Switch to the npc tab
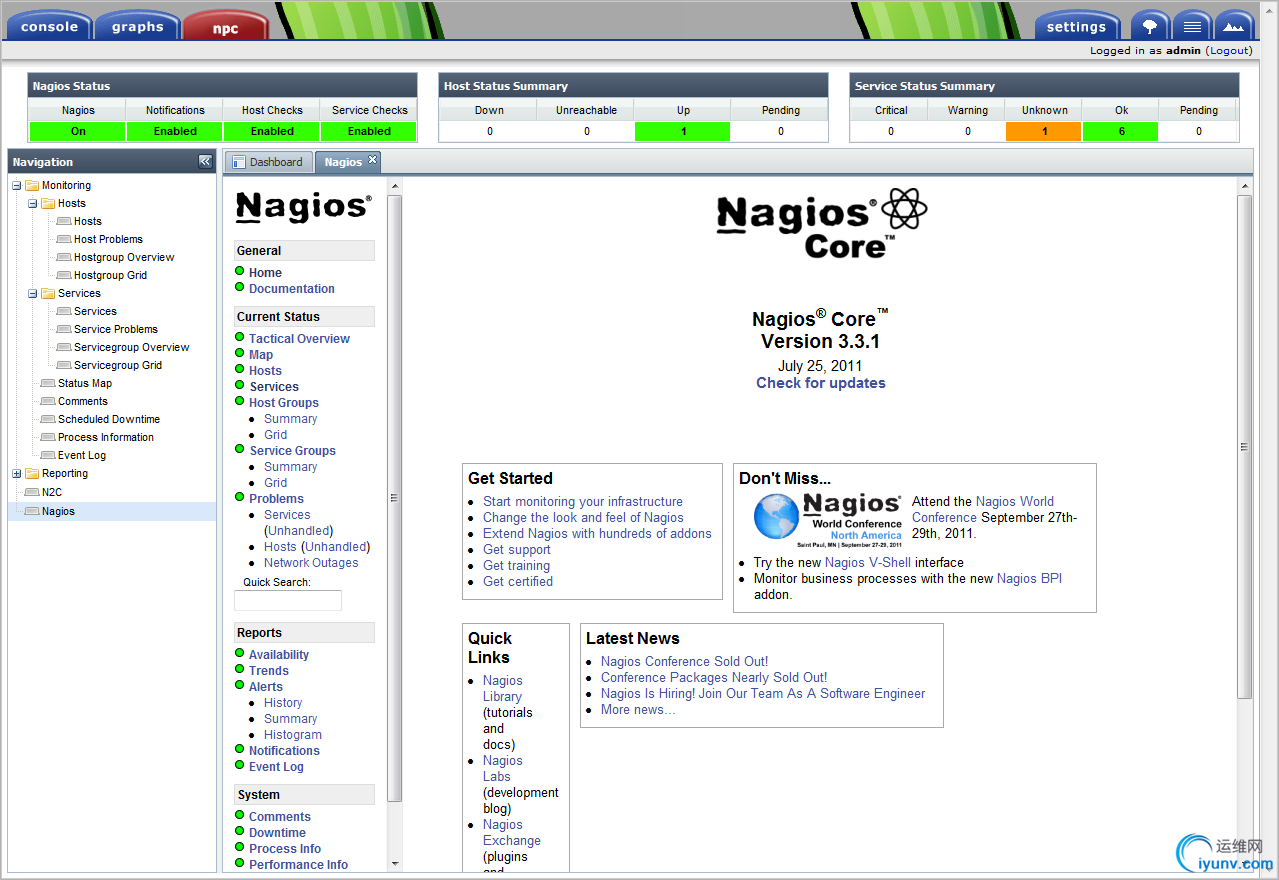Viewport: 1279px width, 880px height. coord(226,27)
